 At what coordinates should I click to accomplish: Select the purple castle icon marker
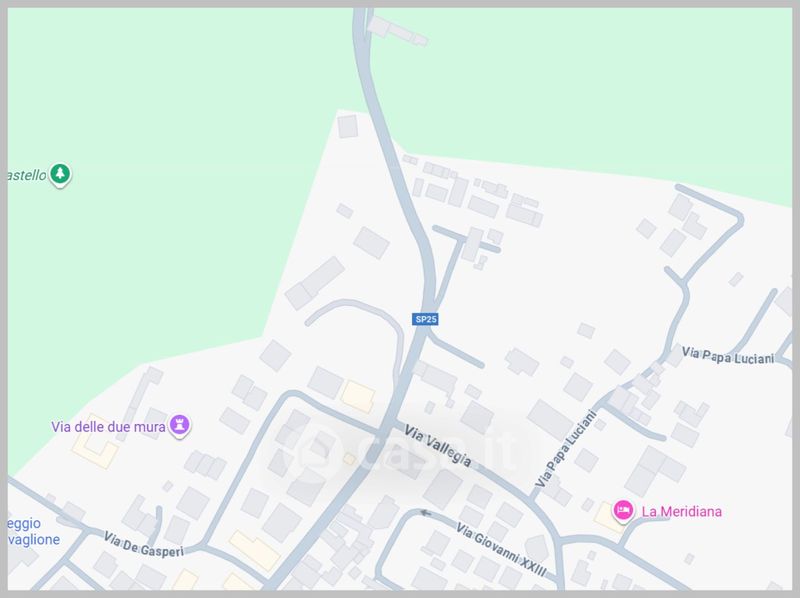180,425
